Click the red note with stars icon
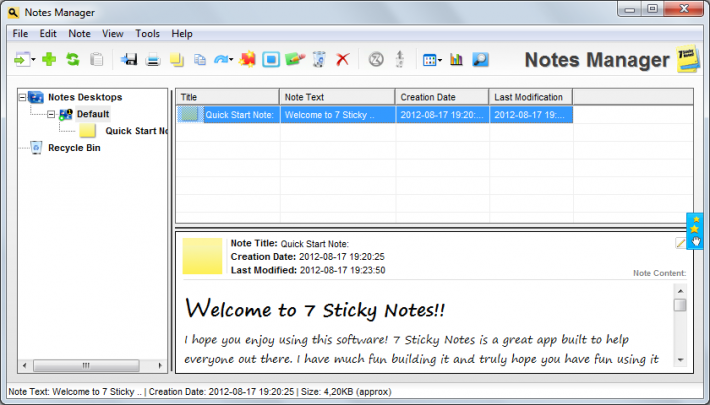 (247, 59)
